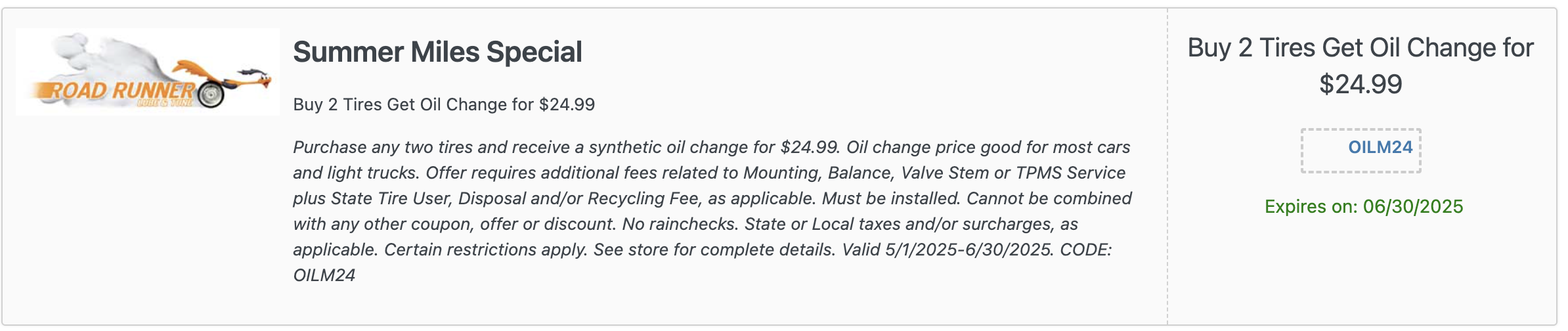This screenshot has height=331, width=1568.
Task: Click the $24.99 price in right panel
Action: tap(1361, 84)
